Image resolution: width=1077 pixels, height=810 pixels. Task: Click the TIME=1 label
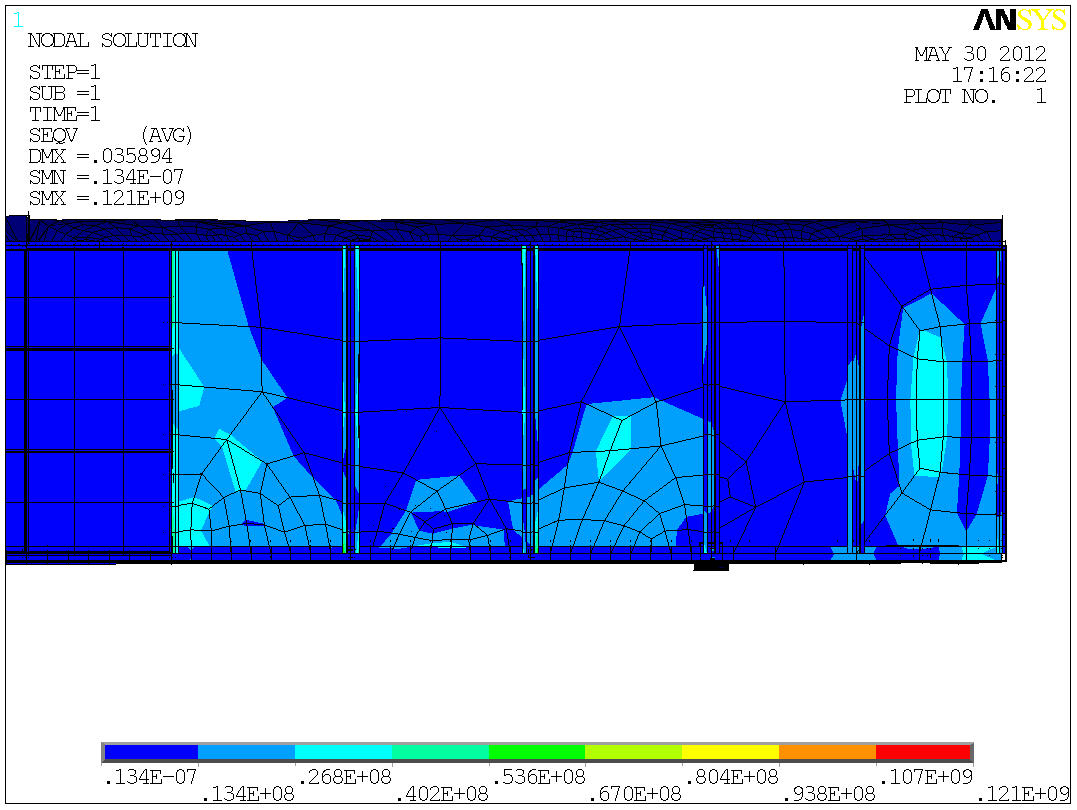pos(65,114)
